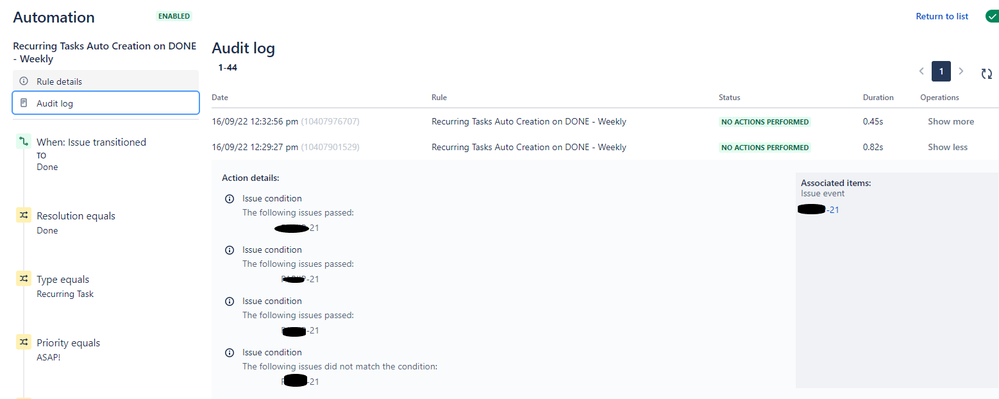Click the Associated items label
This screenshot has height=399, width=999.
click(x=836, y=183)
